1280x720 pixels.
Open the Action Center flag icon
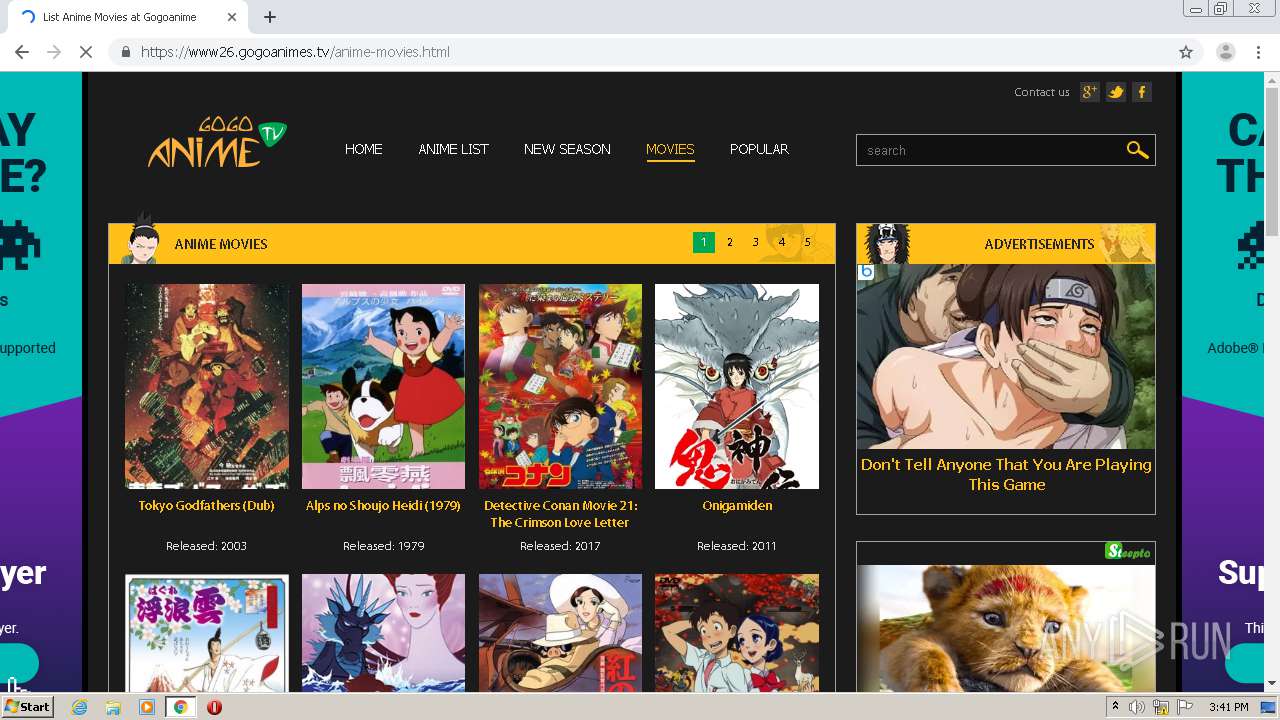pyautogui.click(x=1185, y=707)
